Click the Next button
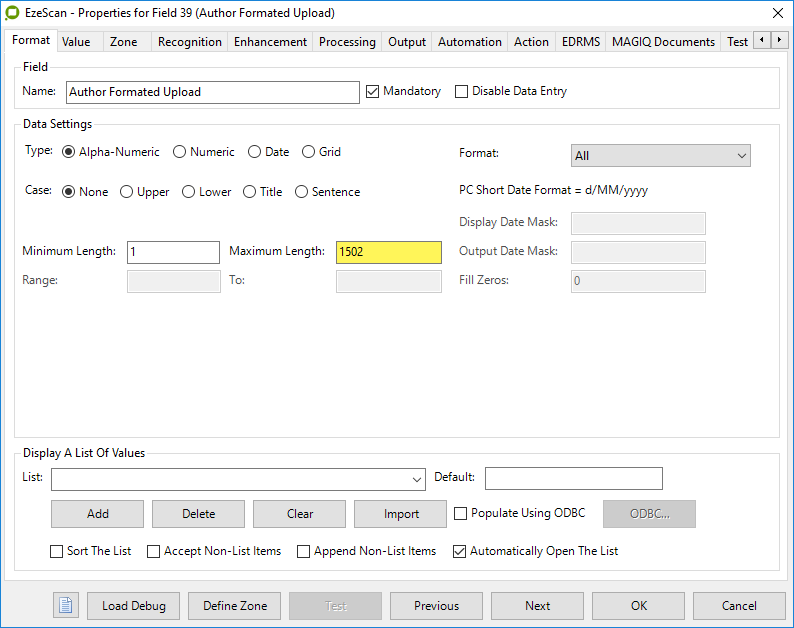 [x=537, y=605]
